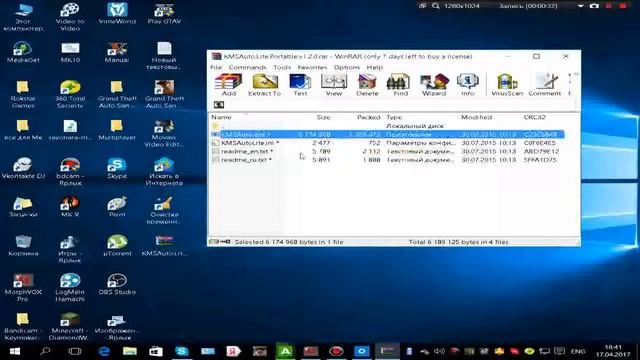Sort file list by Packed column
Image resolution: width=640 pixels, height=360 pixels.
tap(369, 117)
